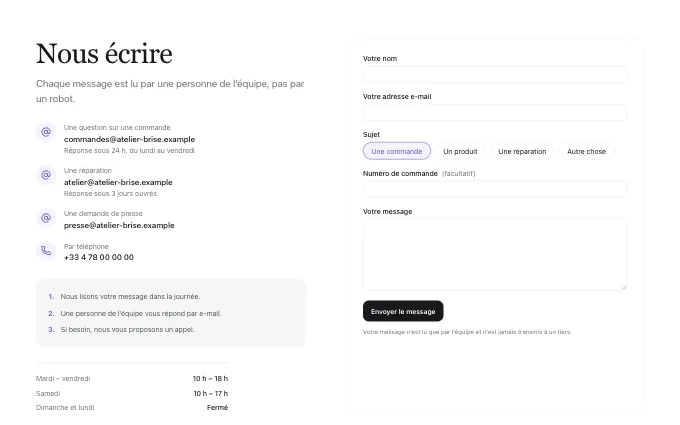Click the 'Numéro de commande' label
Screen dimensions: 680x425
400,173
